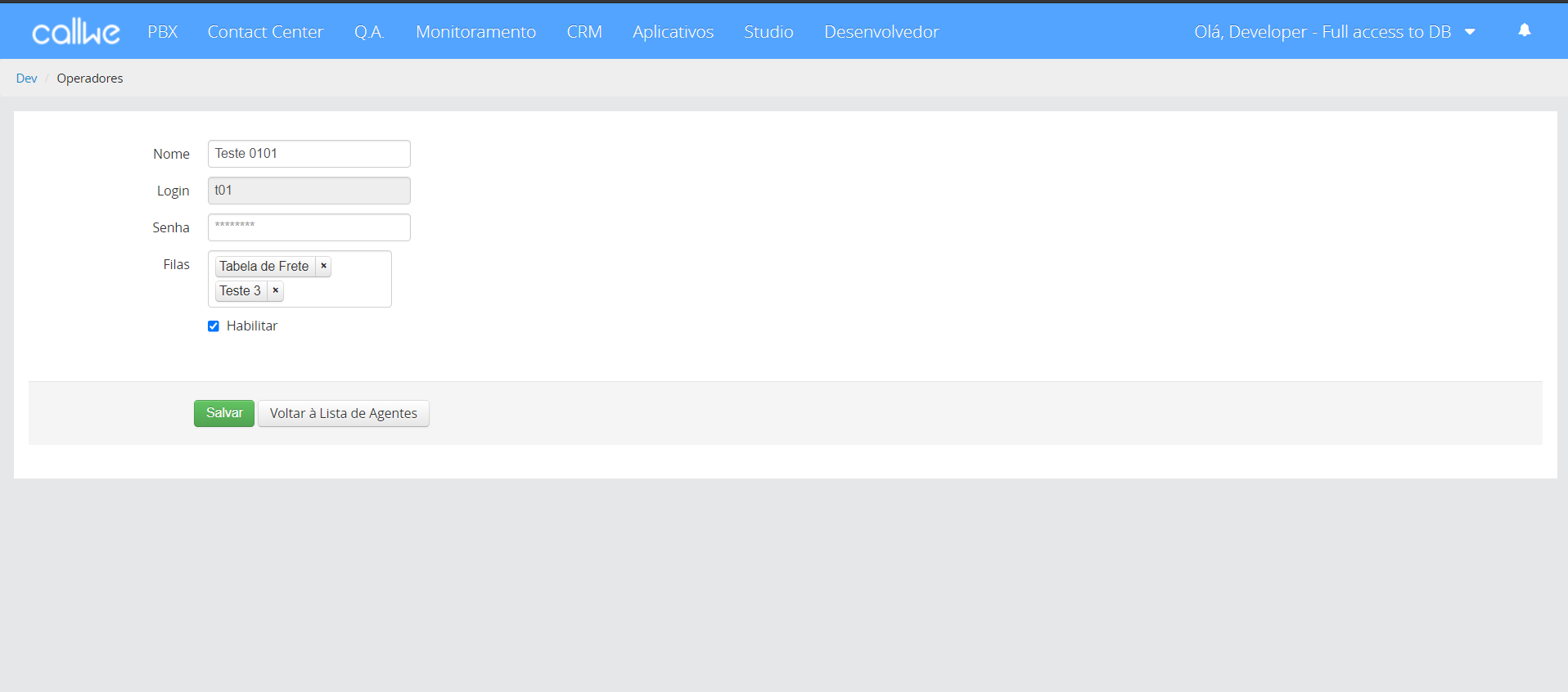Image resolution: width=1568 pixels, height=692 pixels.
Task: Open the CRM menu
Action: 584,32
